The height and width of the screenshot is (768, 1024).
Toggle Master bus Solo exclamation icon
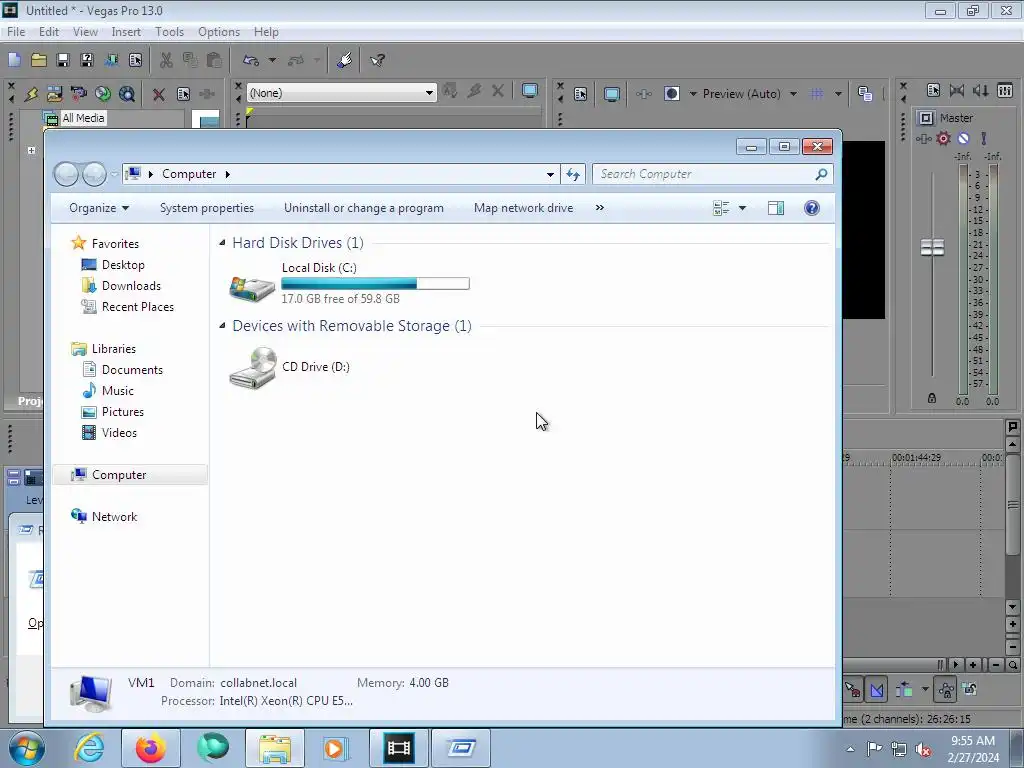tap(984, 138)
